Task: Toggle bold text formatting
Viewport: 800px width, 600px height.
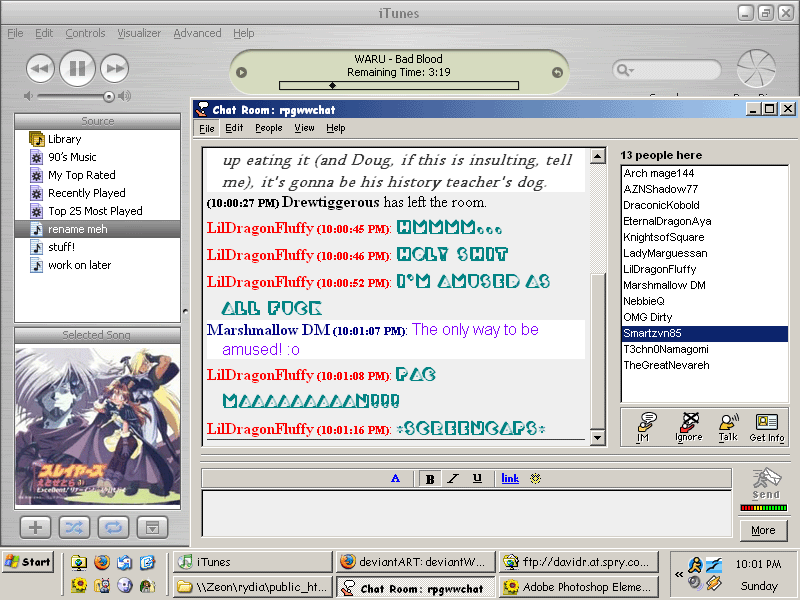Action: [430, 479]
